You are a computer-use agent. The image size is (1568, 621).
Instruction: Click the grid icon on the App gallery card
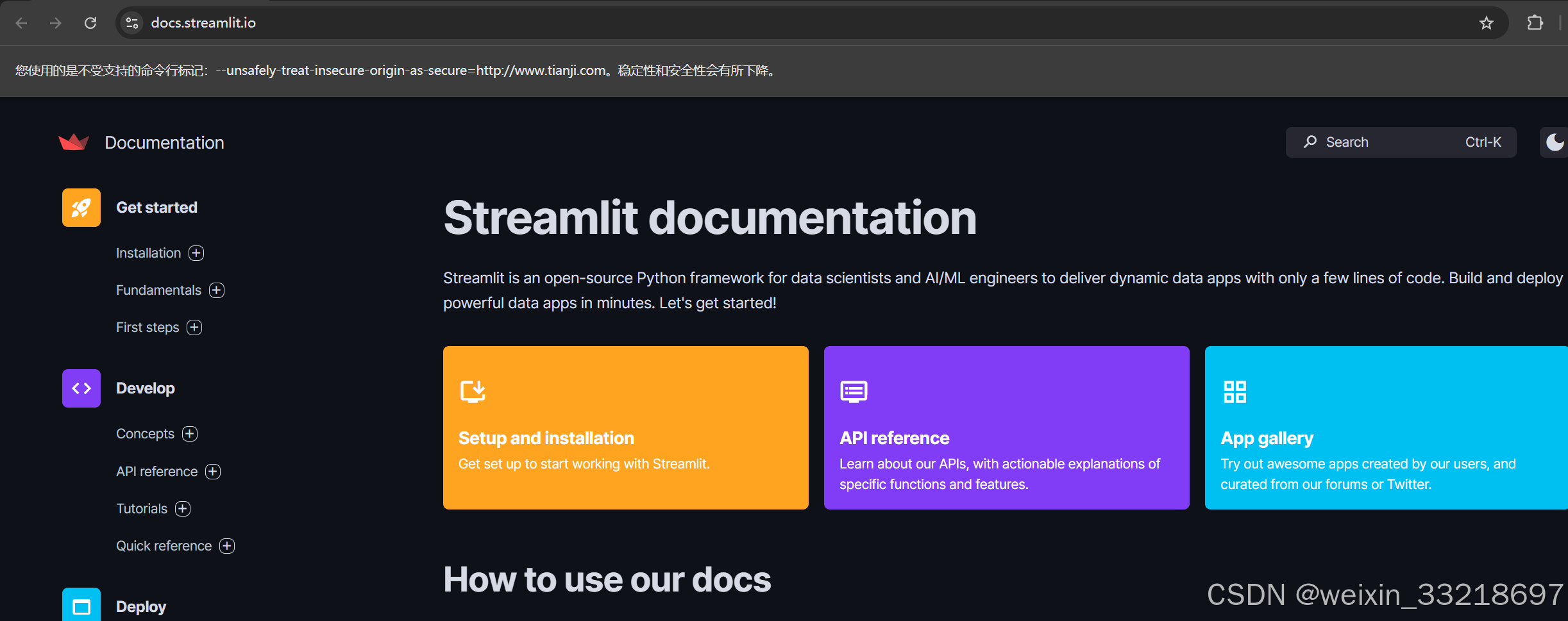pos(1235,392)
